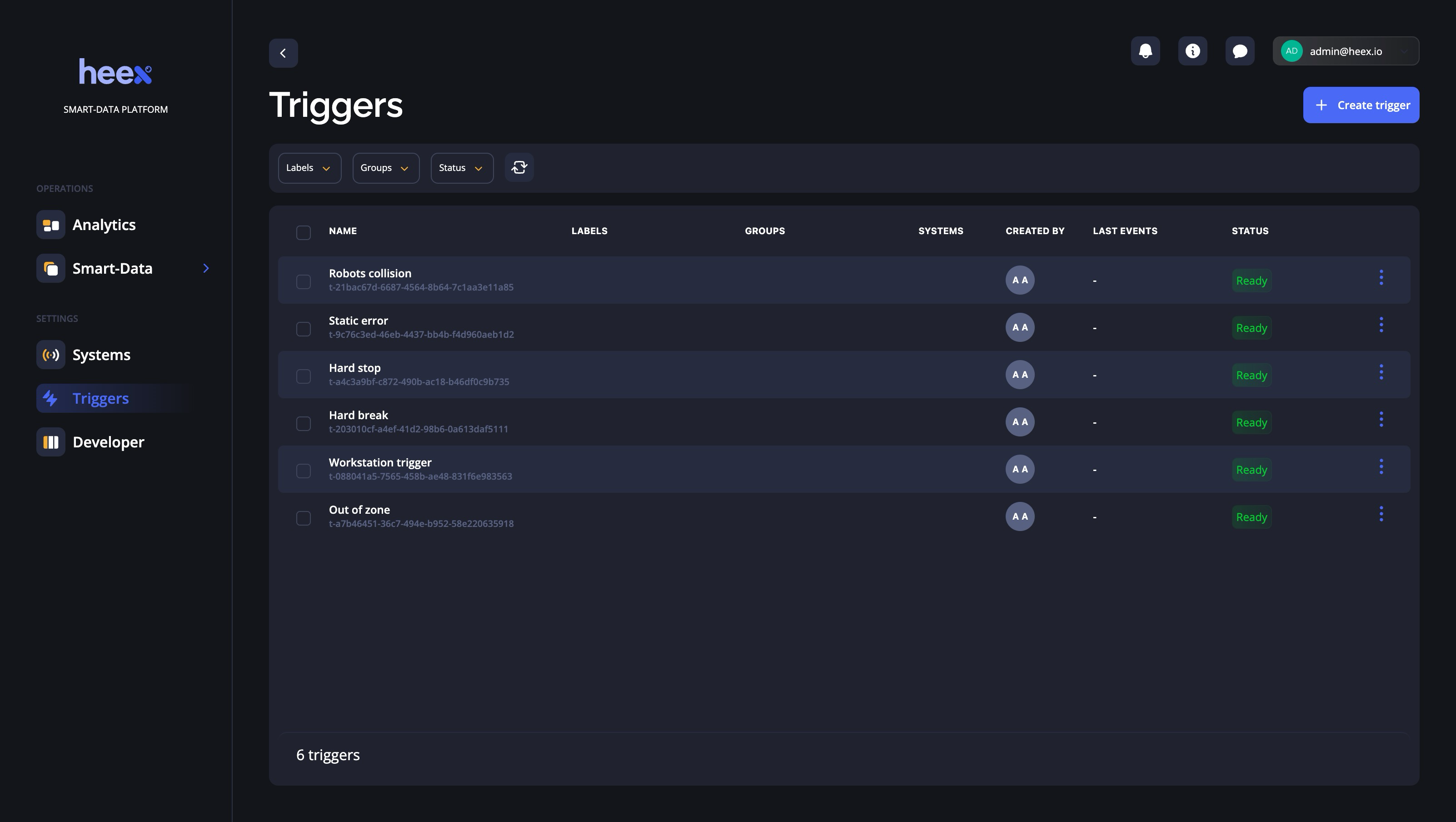
Task: Open the Out of zone trigger
Action: (359, 510)
